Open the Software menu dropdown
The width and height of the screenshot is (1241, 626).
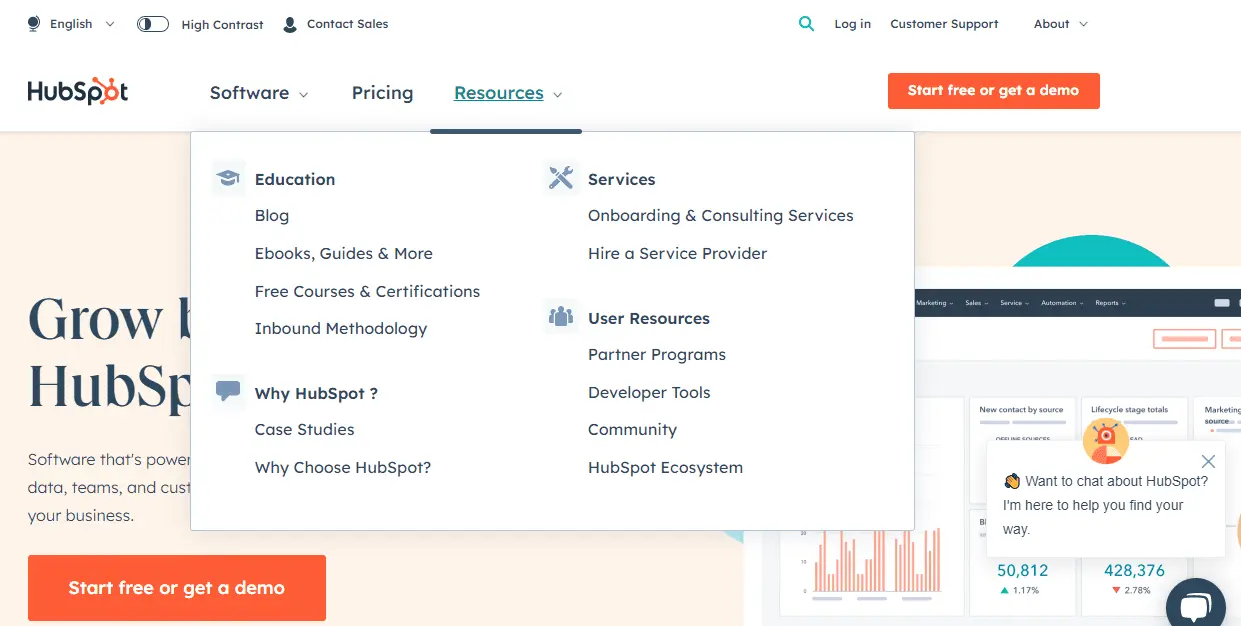click(x=259, y=93)
